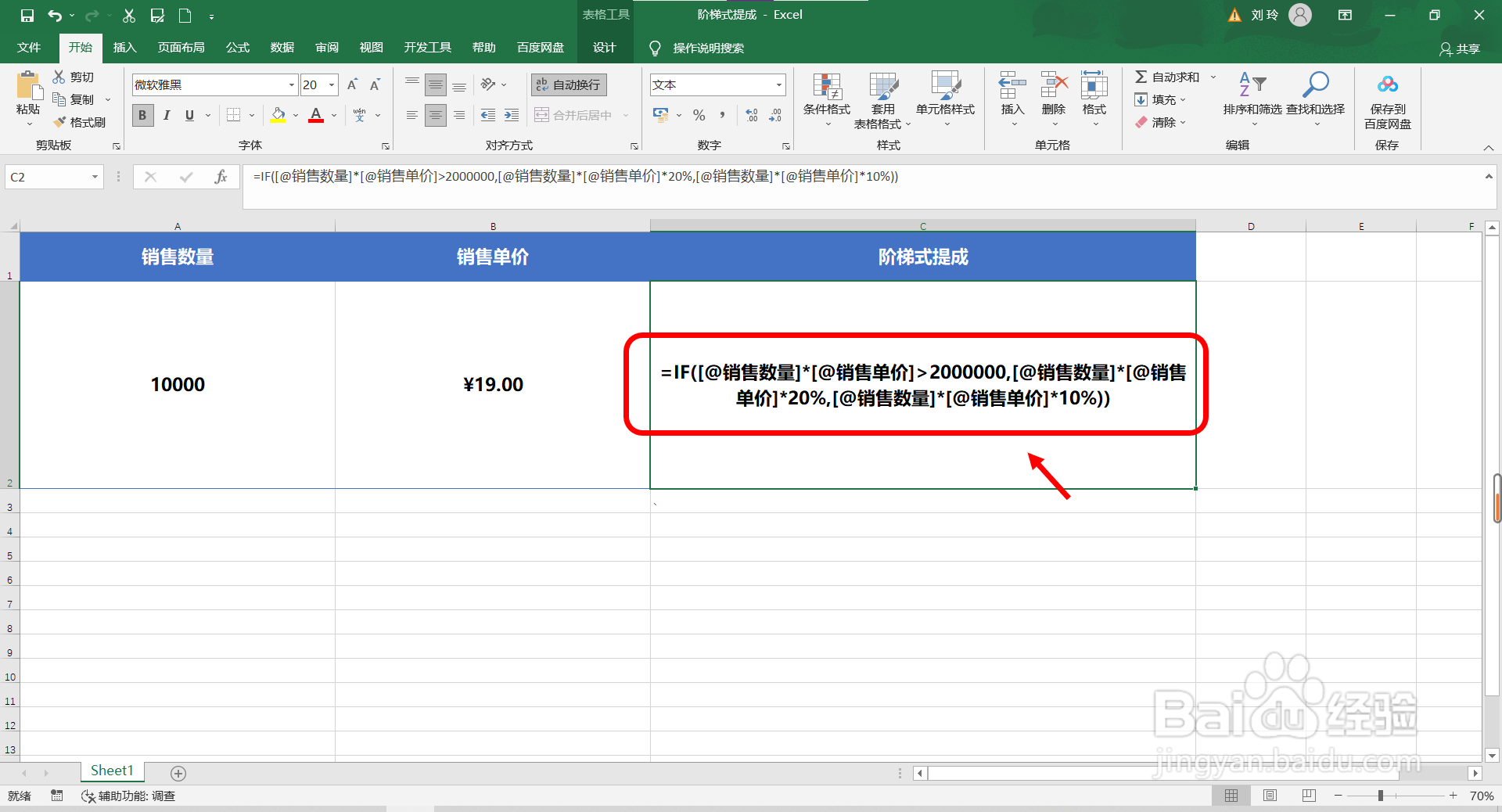Open the borders dropdown arrow
1502x812 pixels.
click(252, 115)
